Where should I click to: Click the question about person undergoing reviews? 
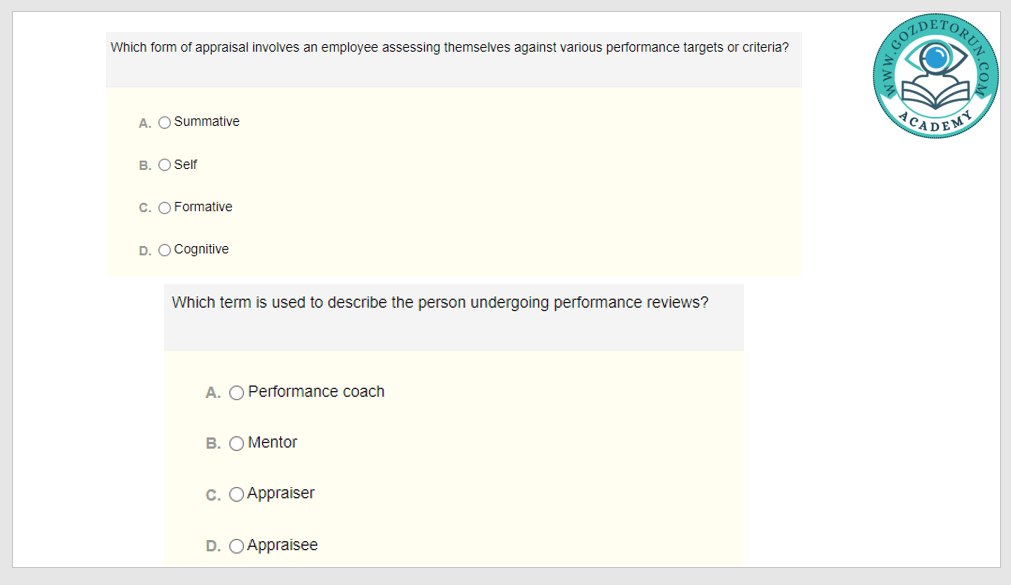click(440, 302)
